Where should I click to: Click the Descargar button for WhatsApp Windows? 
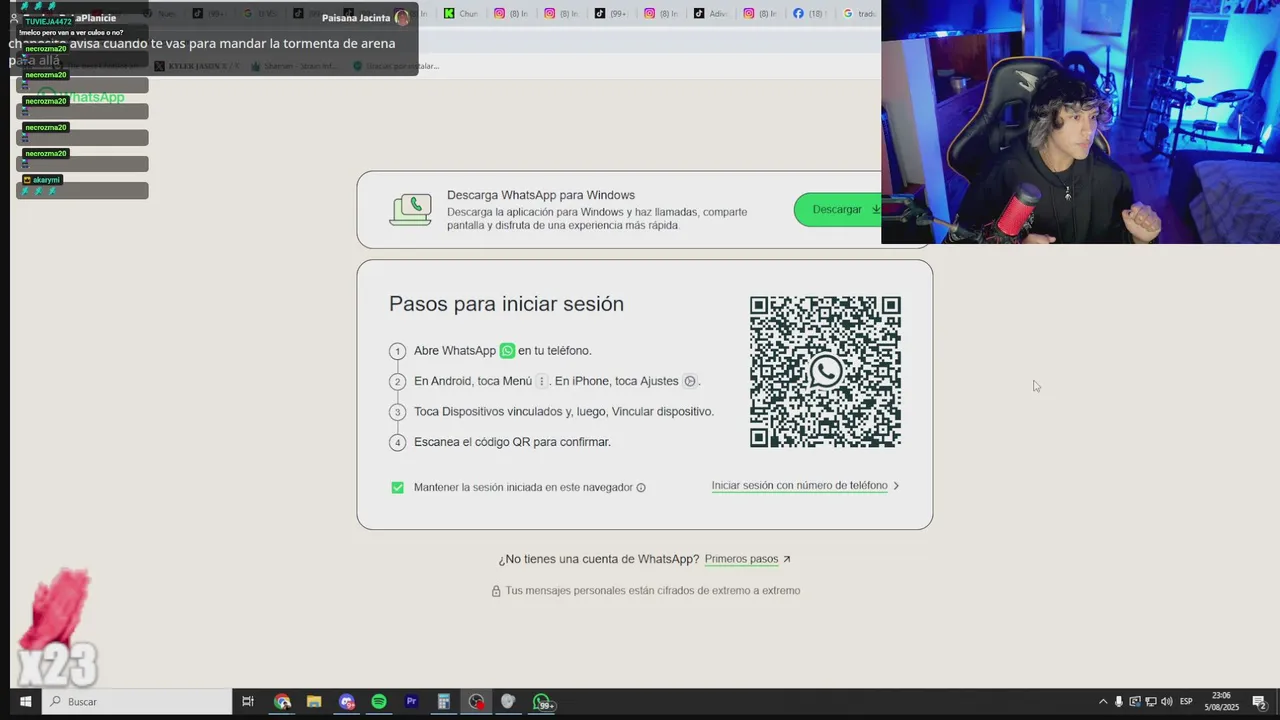tap(838, 209)
